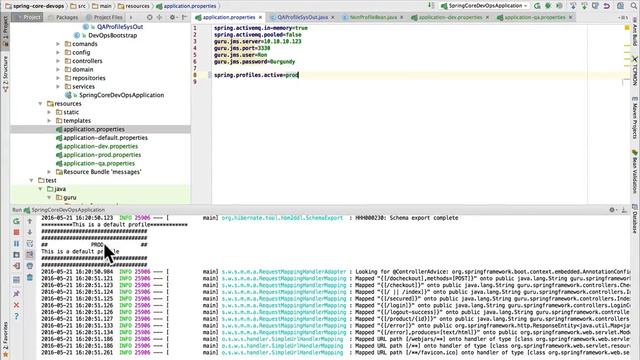Expand the templates folder
Screen dimensions: 640x360
pos(49,121)
